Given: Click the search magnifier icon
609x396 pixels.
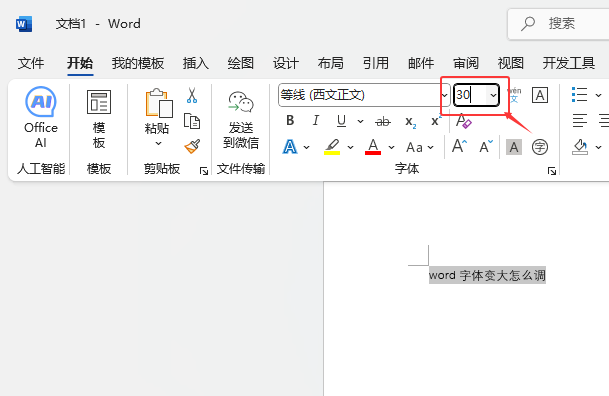Looking at the screenshot, I should click(528, 24).
